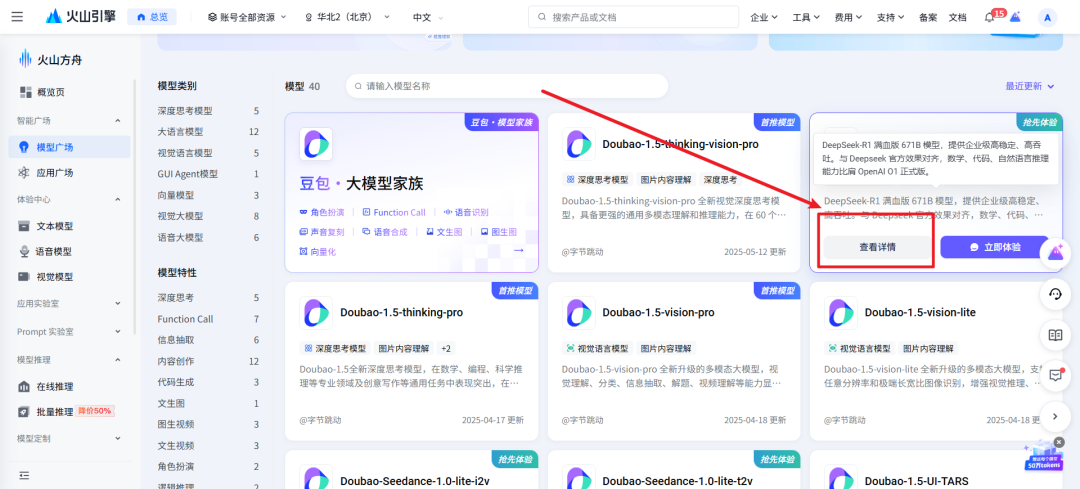1080x489 pixels.
Task: Click the 文生图 tag link
Action: pos(444,232)
